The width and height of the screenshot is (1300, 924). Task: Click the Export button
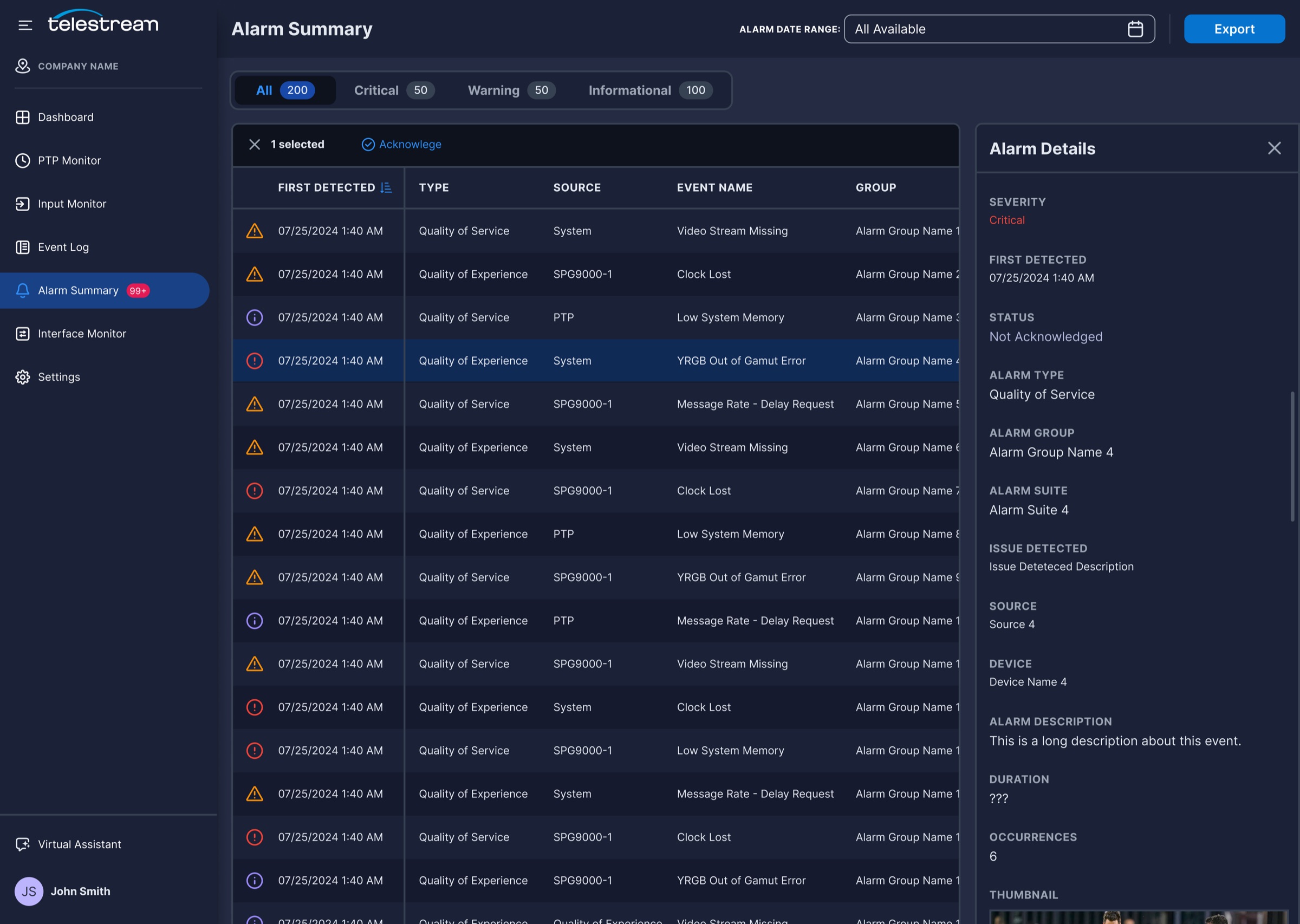1234,29
